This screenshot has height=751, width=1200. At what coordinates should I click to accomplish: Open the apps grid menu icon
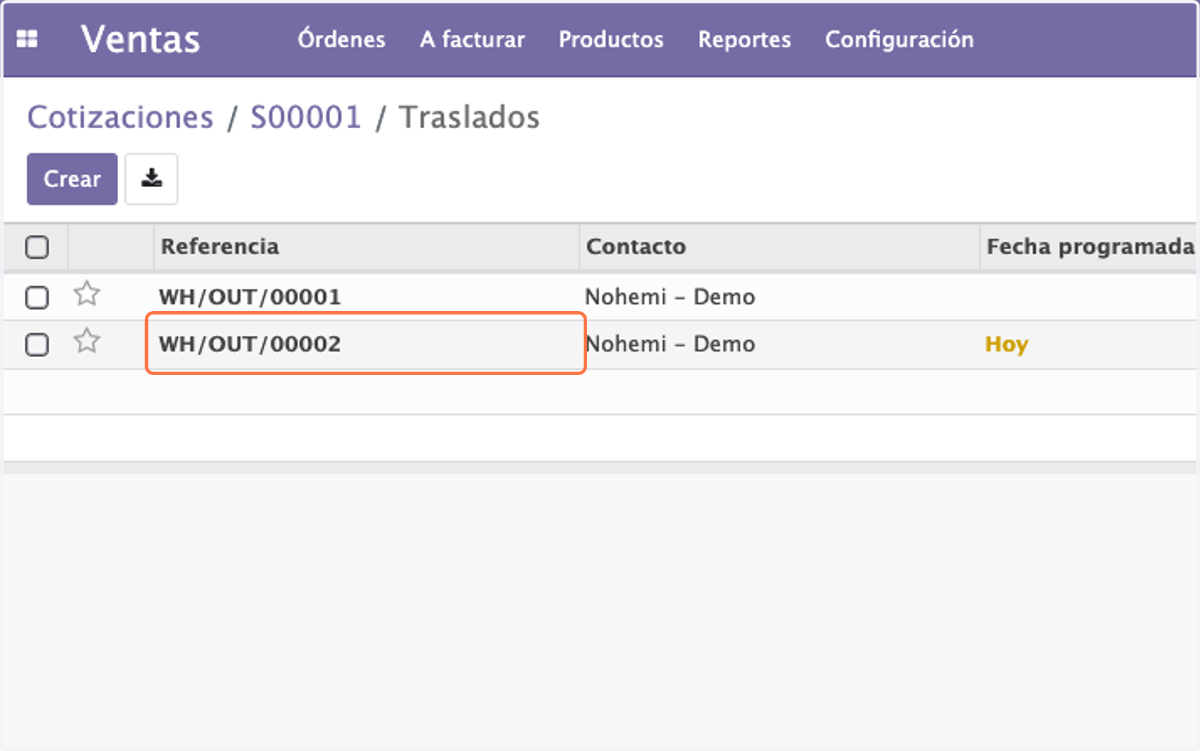point(28,40)
